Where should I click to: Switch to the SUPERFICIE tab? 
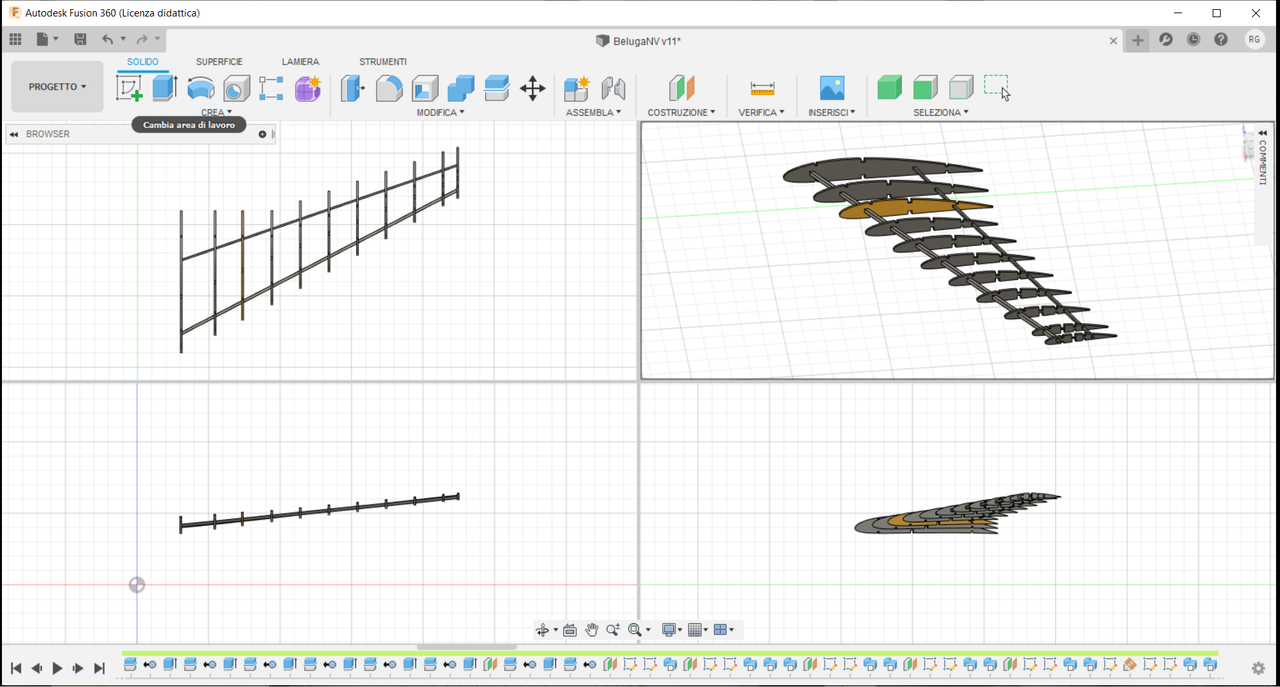(219, 62)
